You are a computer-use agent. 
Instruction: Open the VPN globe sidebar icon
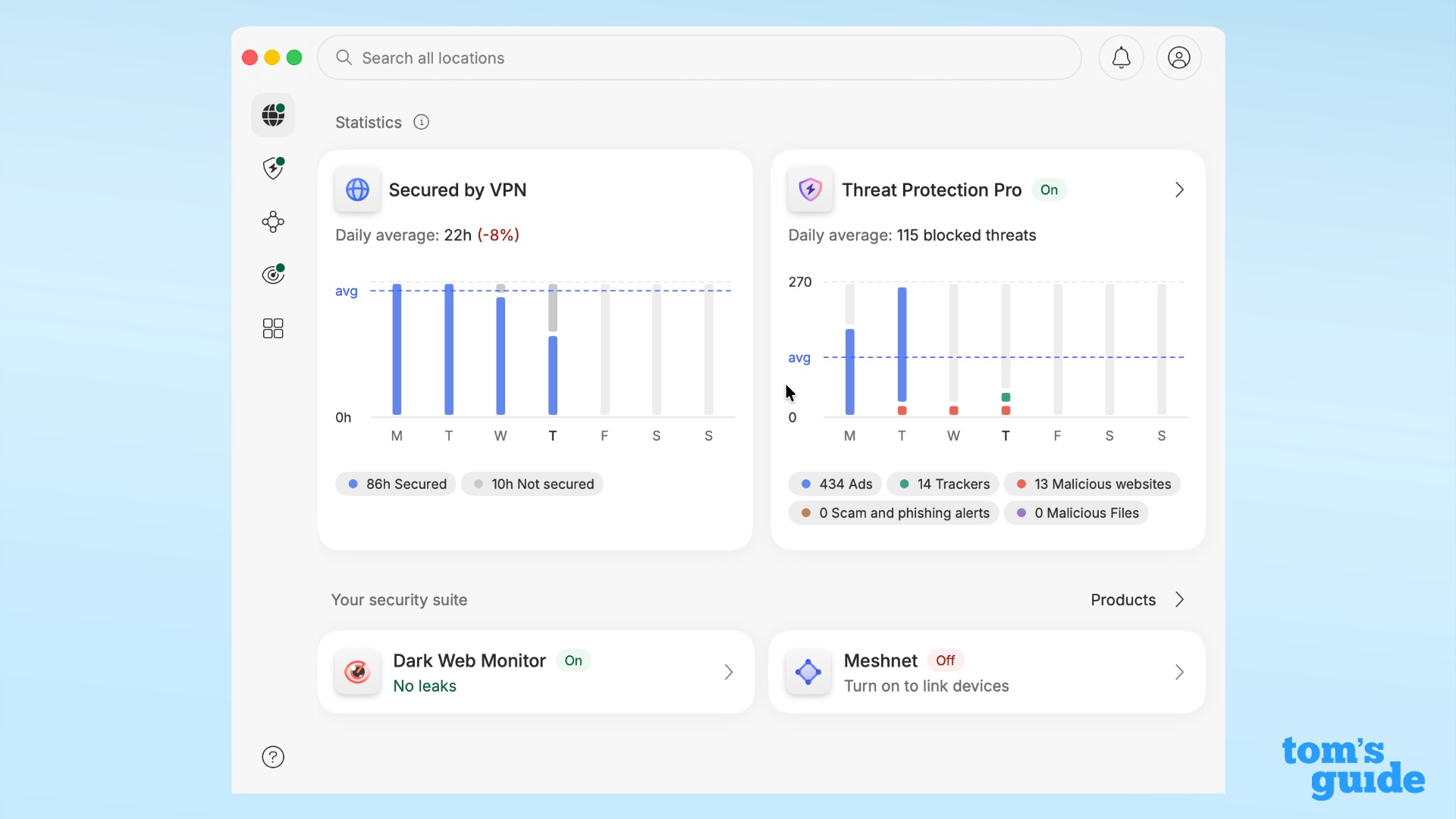point(273,115)
